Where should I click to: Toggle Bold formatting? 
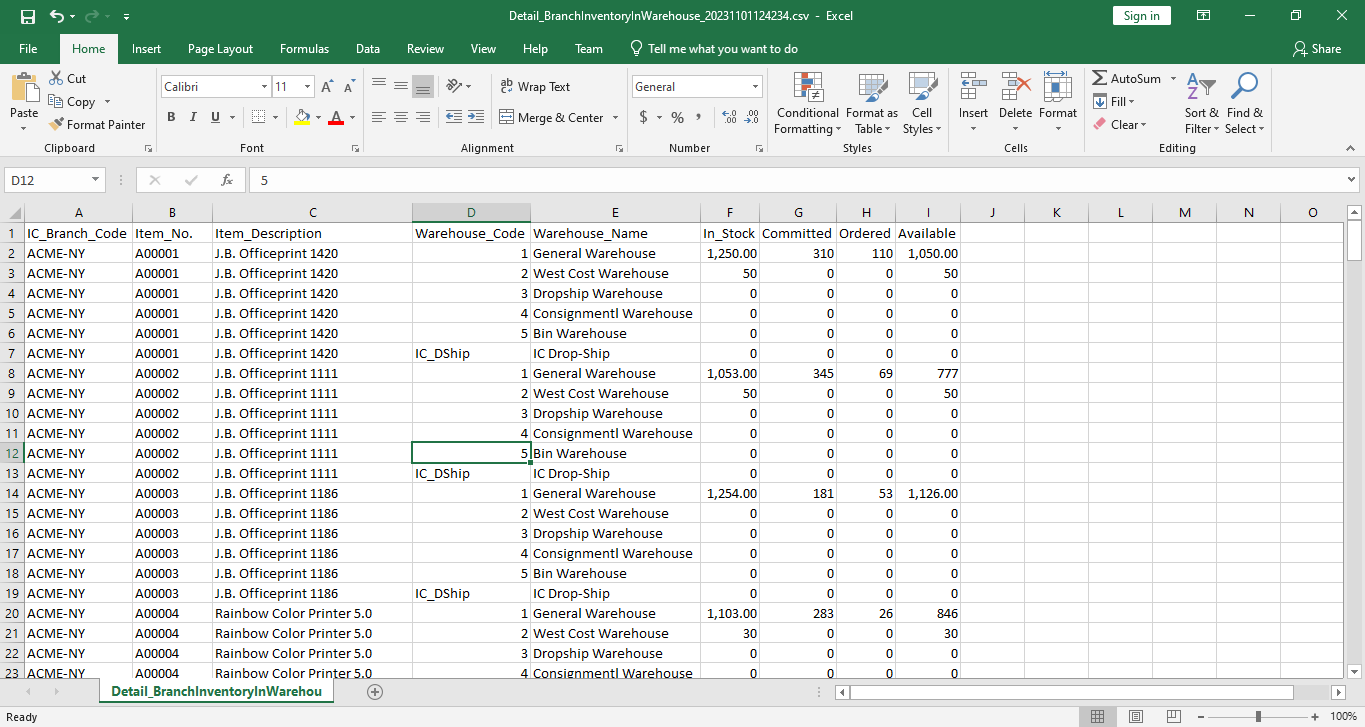(x=171, y=118)
